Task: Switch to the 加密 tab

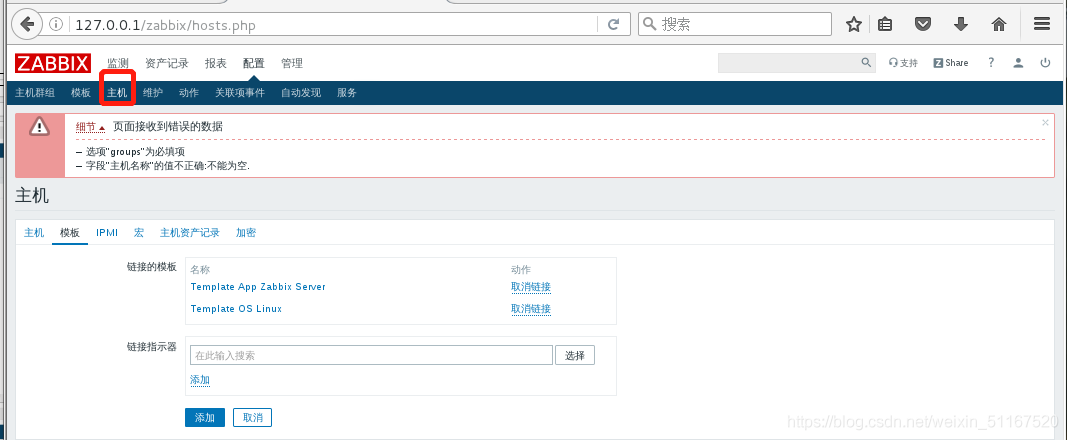Action: 246,233
